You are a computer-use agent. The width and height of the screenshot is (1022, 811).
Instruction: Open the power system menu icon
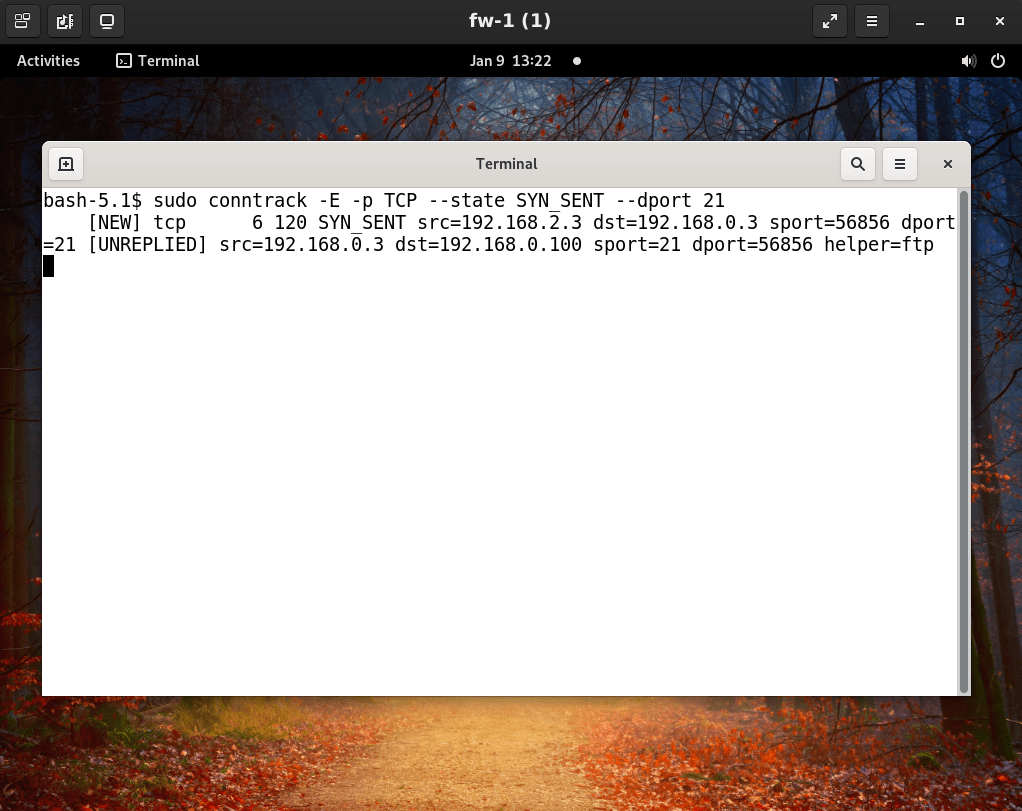997,61
